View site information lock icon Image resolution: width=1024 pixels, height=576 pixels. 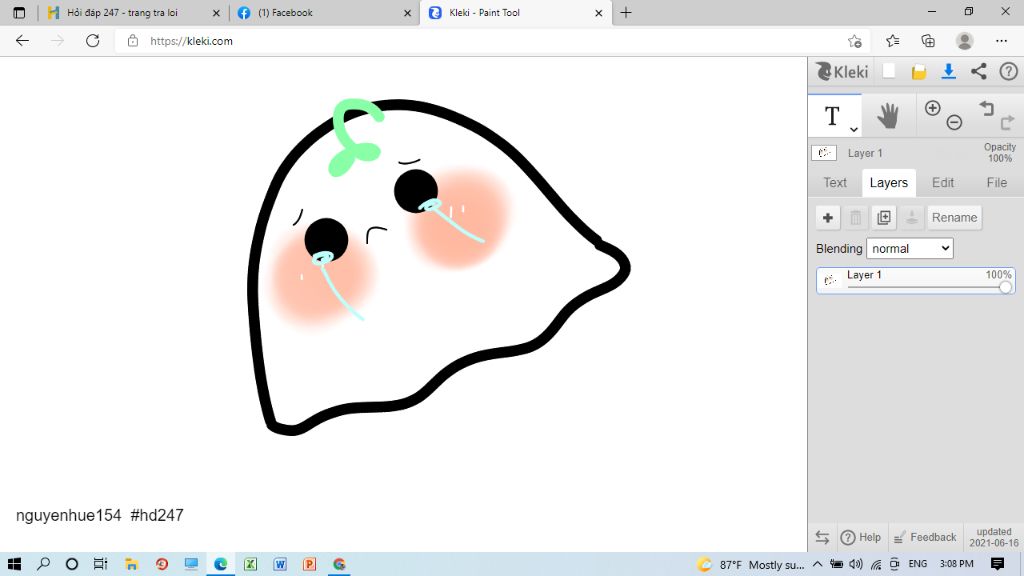coord(133,40)
